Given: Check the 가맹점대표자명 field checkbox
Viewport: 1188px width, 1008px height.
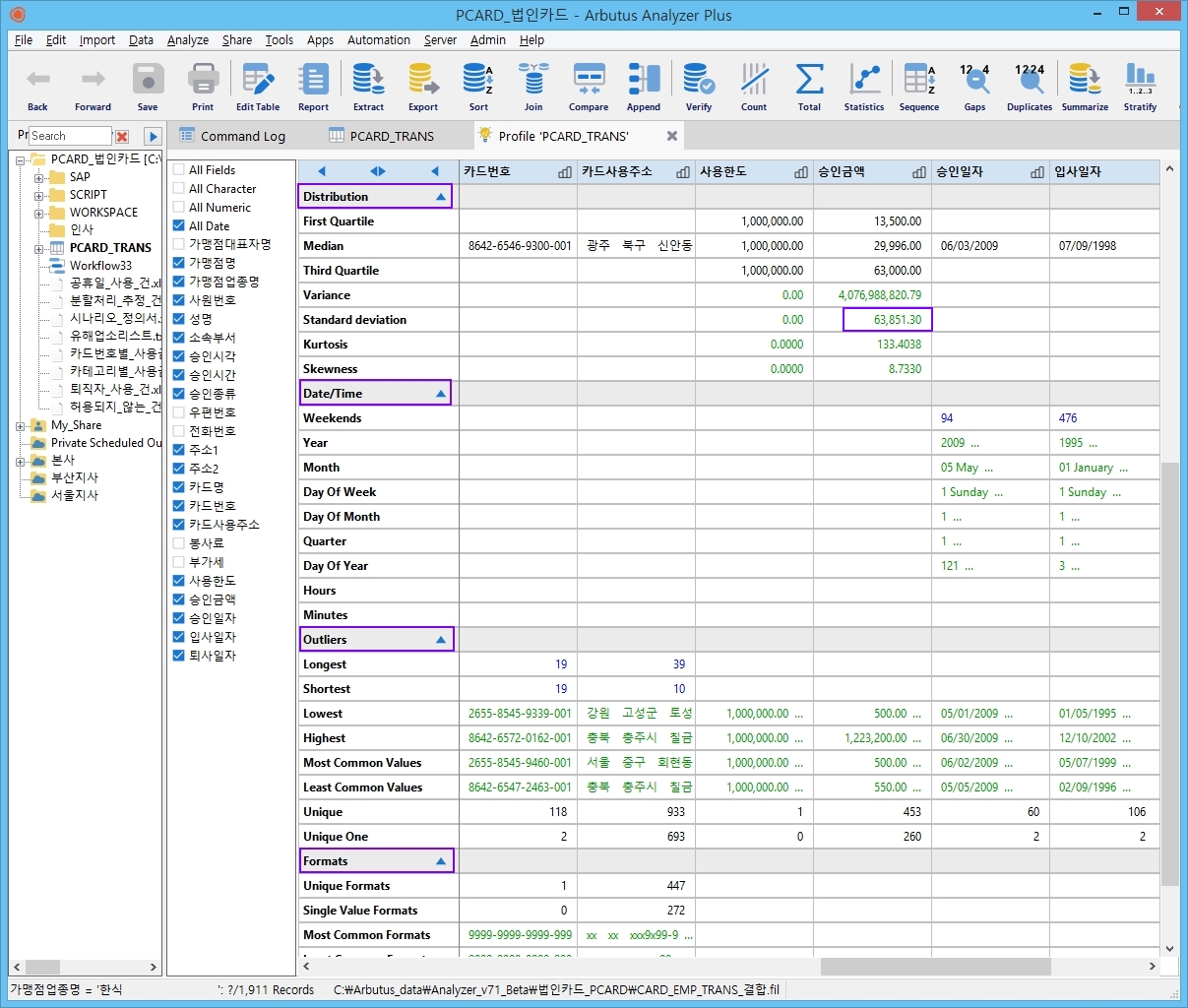Looking at the screenshot, I should click(179, 244).
